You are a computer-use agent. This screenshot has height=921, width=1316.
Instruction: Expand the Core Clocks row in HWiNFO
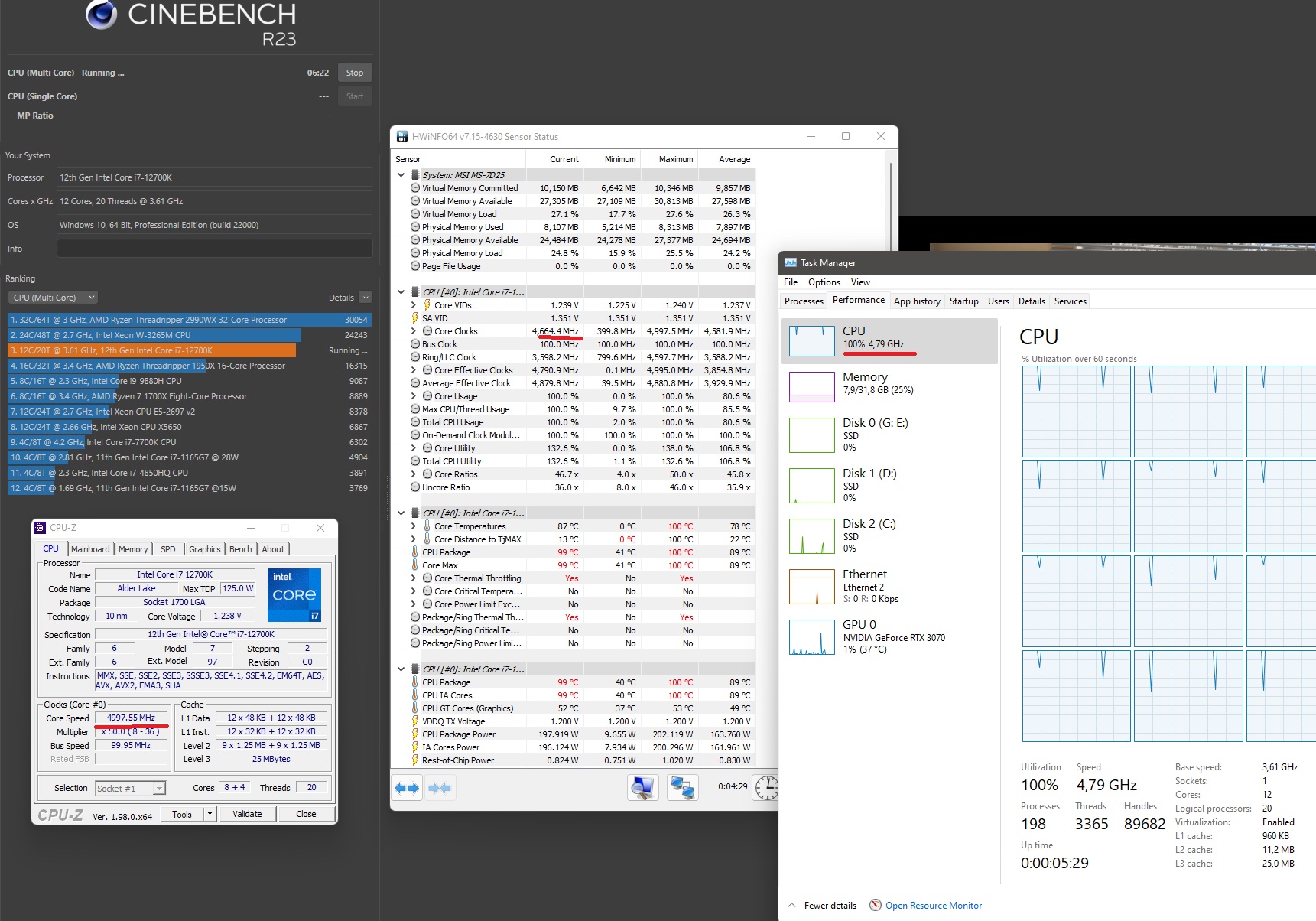tap(414, 331)
